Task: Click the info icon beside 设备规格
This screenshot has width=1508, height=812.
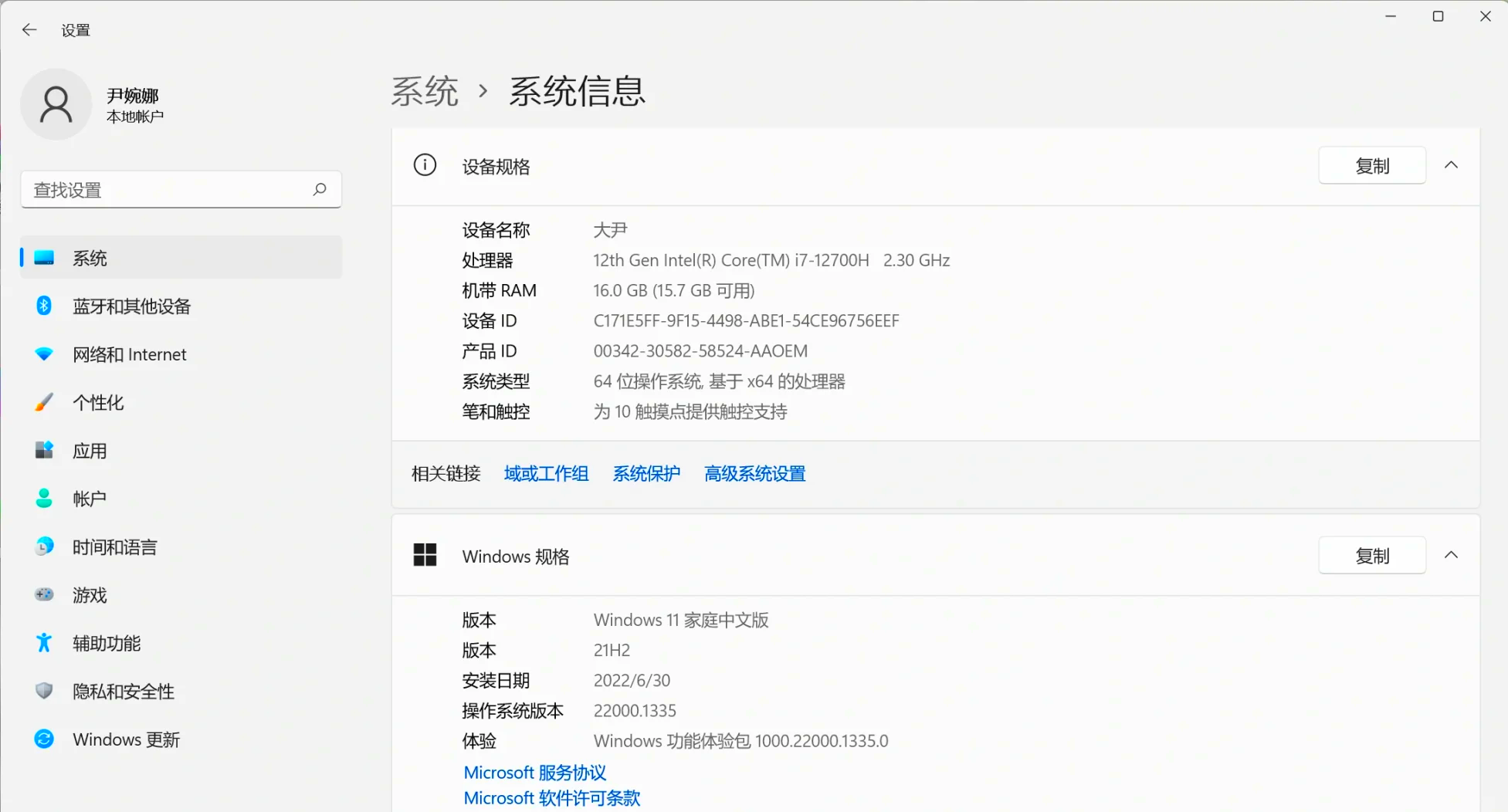Action: (x=425, y=164)
